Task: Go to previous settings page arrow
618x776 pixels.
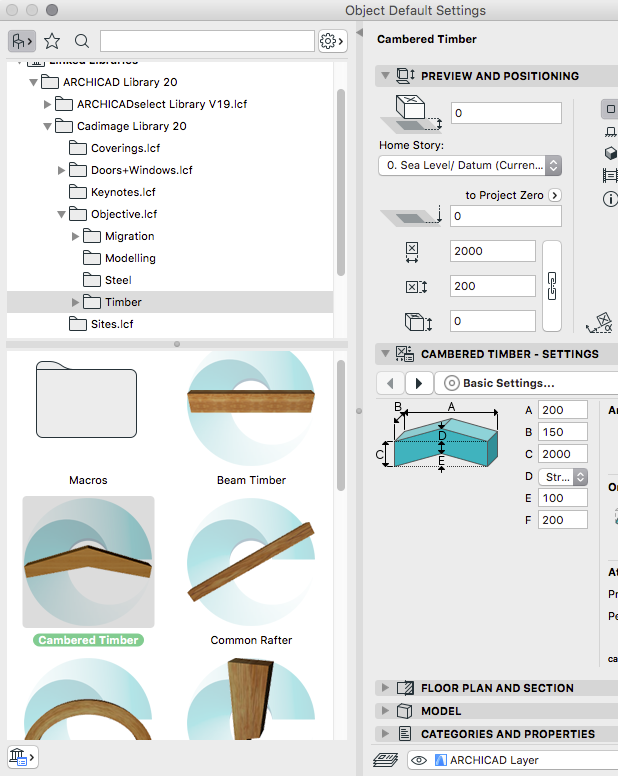Action: pos(390,383)
